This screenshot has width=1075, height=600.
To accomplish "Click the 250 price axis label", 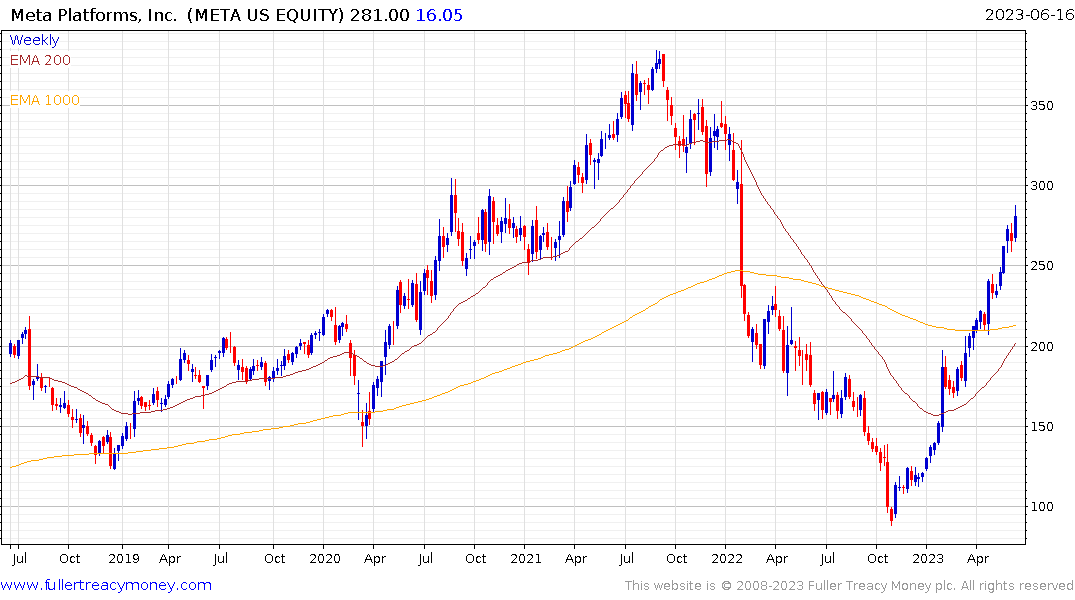I will (x=1042, y=266).
